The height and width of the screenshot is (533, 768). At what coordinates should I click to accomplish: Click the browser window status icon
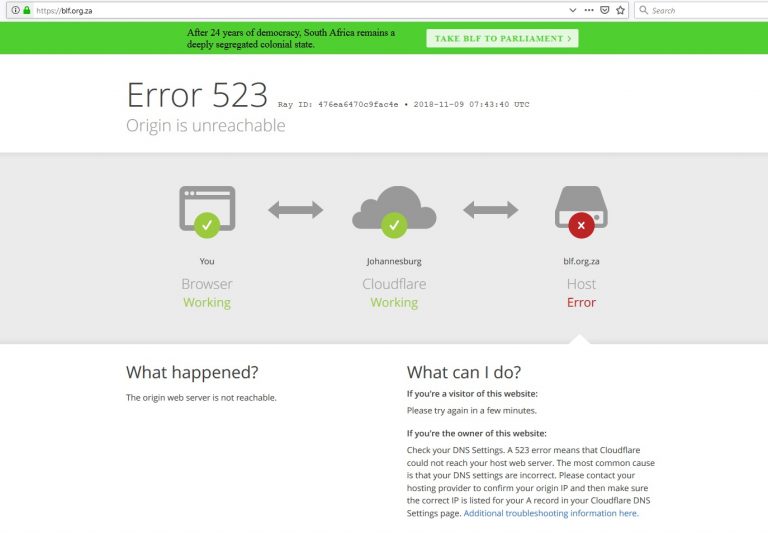click(207, 211)
